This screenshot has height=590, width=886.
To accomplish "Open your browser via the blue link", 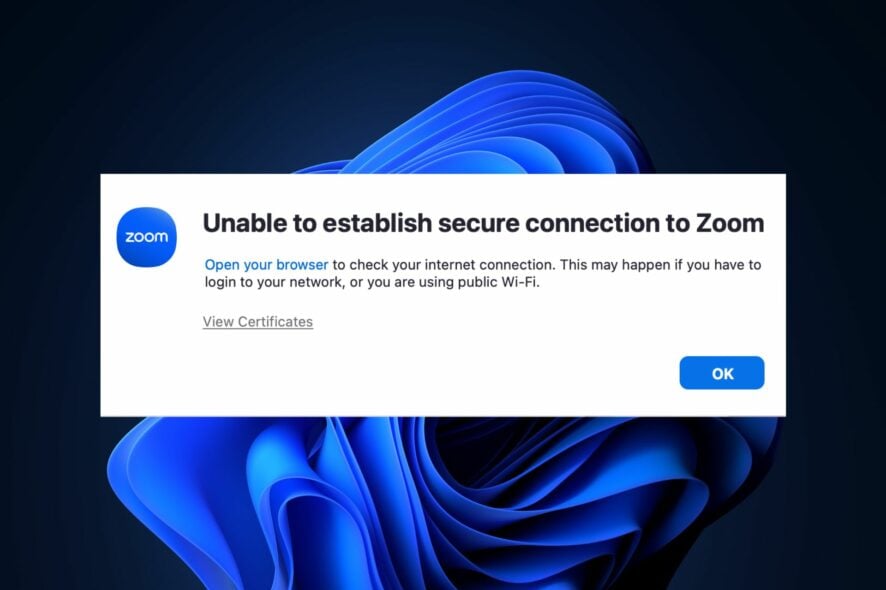I will point(266,265).
